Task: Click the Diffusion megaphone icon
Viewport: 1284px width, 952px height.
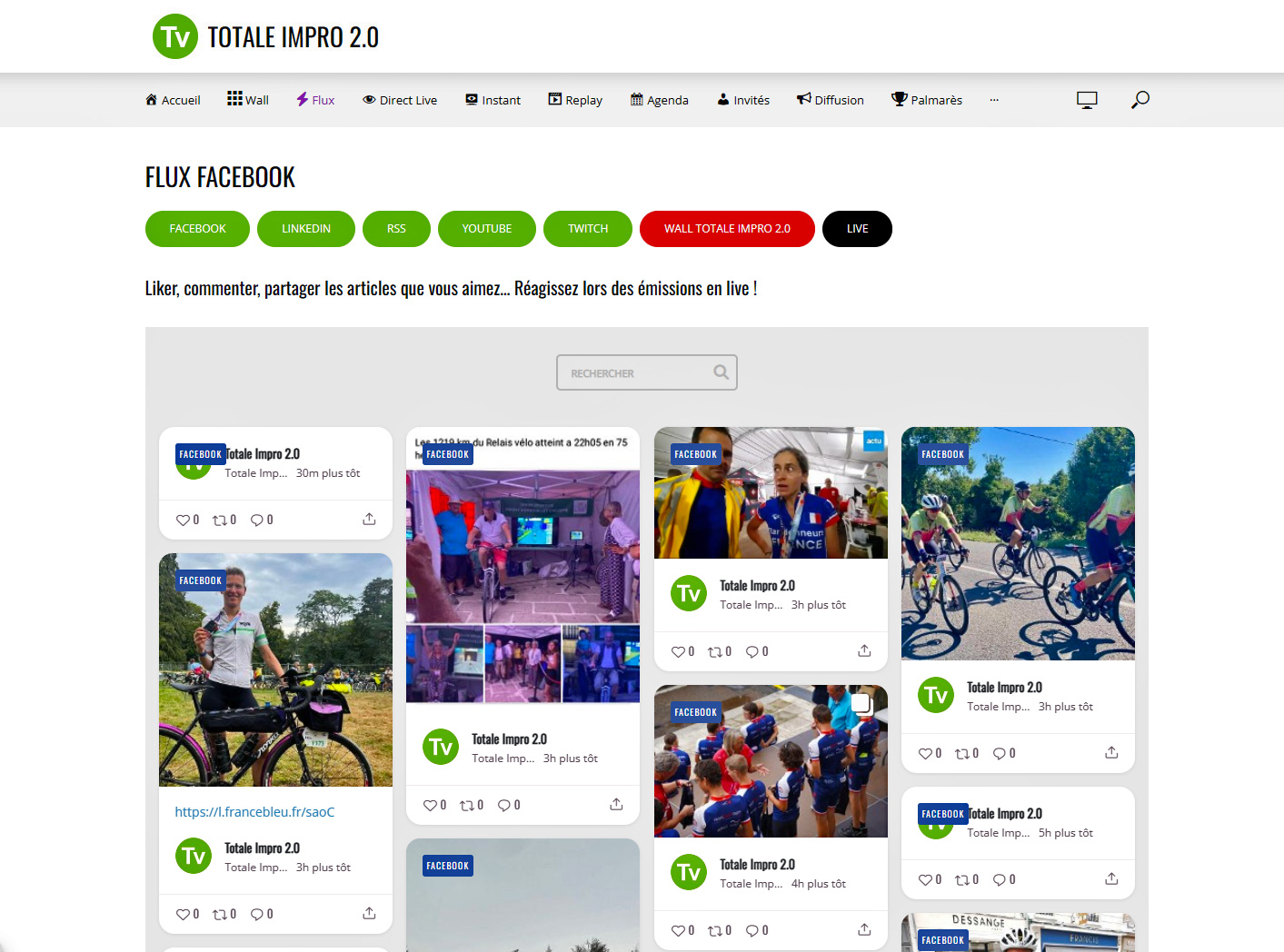Action: click(801, 99)
